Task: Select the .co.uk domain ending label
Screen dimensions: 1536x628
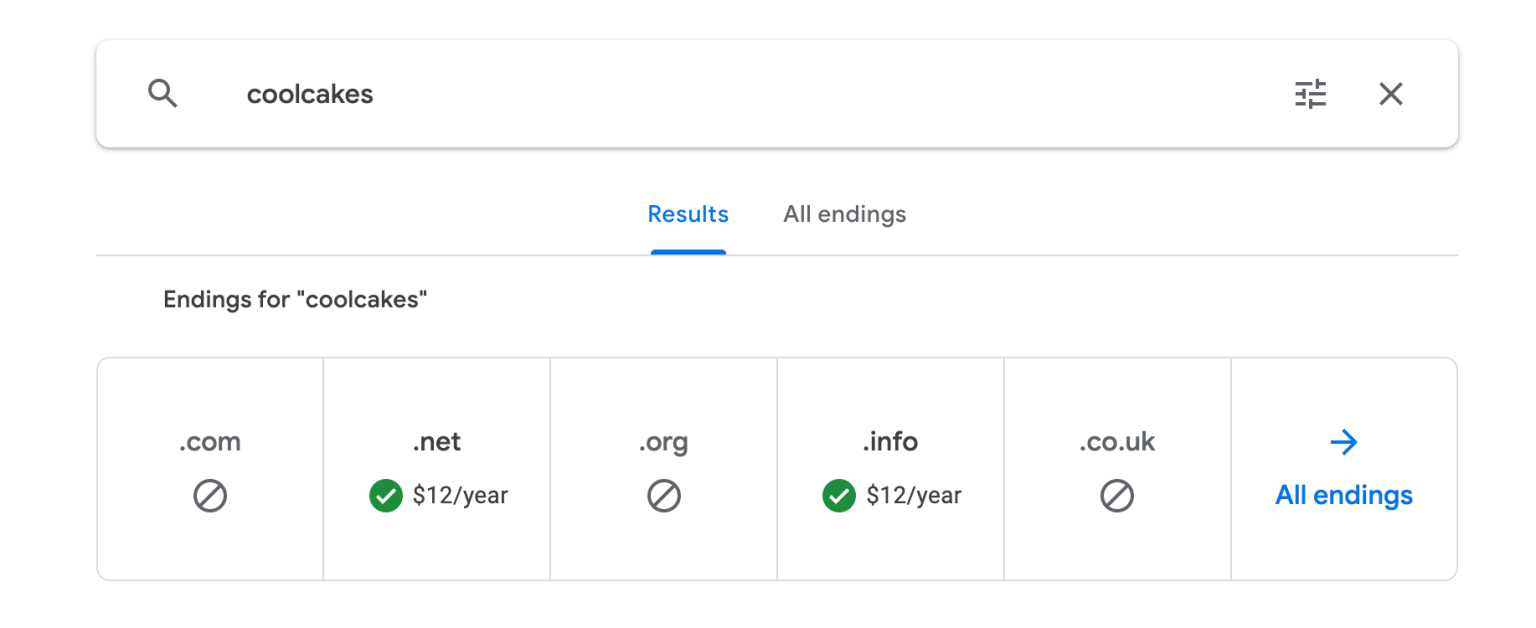Action: pyautogui.click(x=1117, y=442)
